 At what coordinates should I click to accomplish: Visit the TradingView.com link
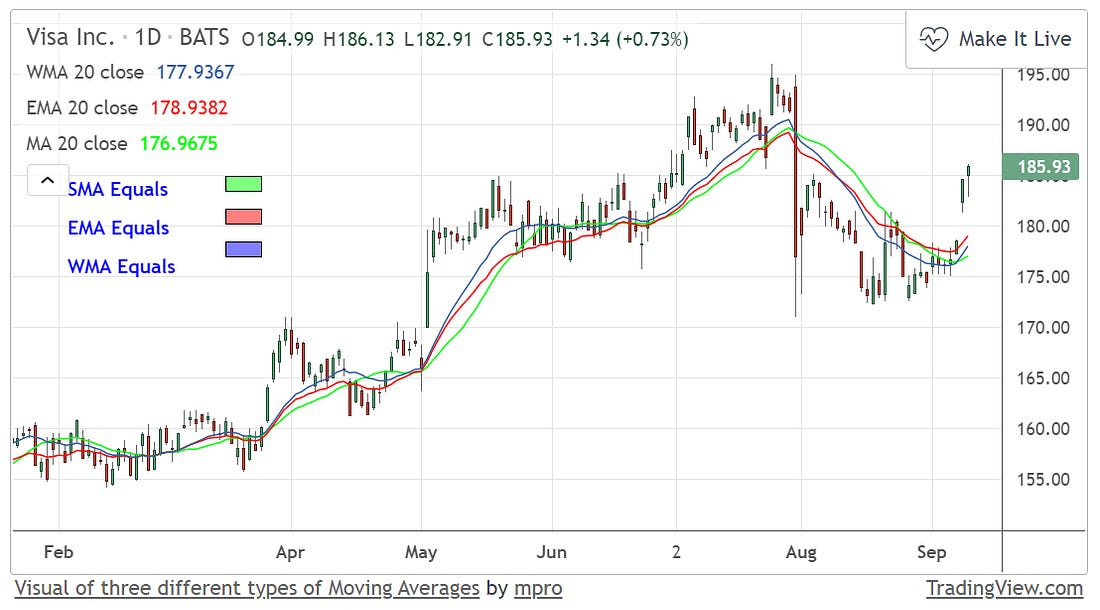(x=1005, y=588)
